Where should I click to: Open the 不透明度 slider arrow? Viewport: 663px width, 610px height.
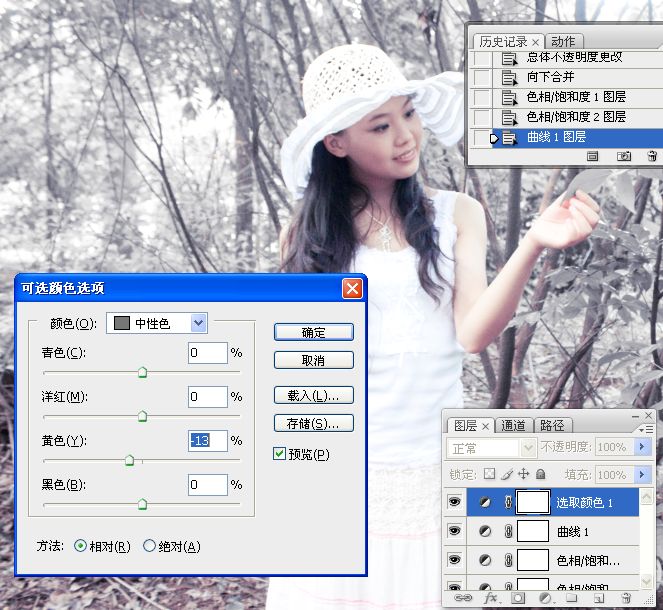(x=642, y=446)
